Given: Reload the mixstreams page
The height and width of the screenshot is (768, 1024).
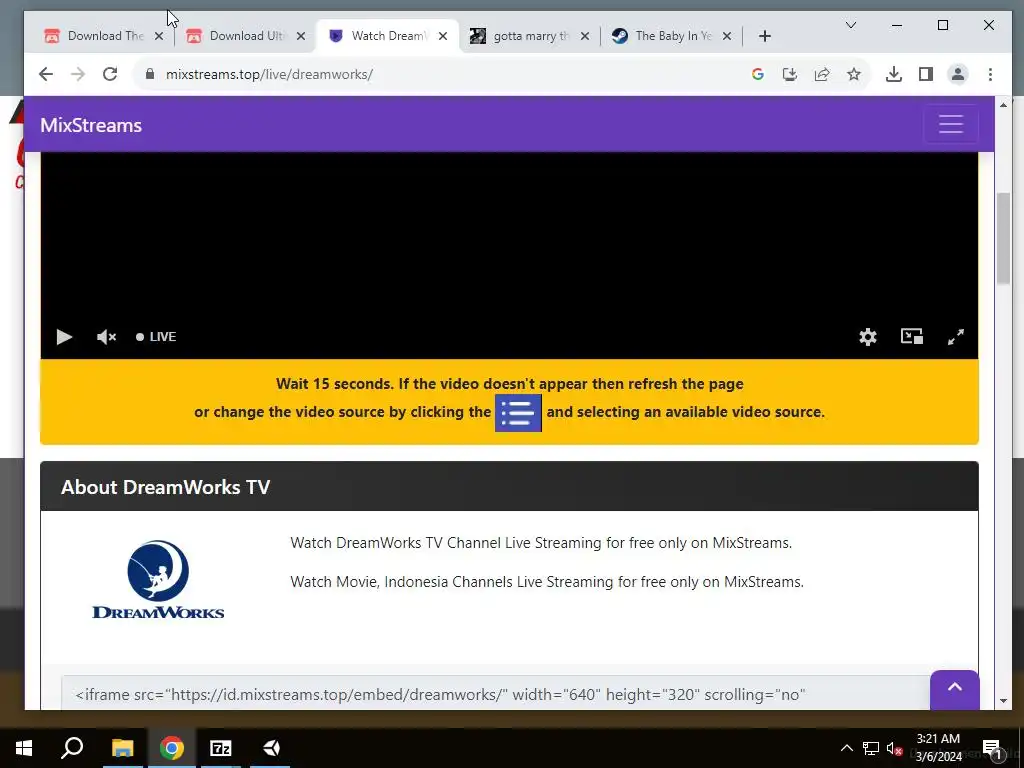Looking at the screenshot, I should click(x=110, y=74).
